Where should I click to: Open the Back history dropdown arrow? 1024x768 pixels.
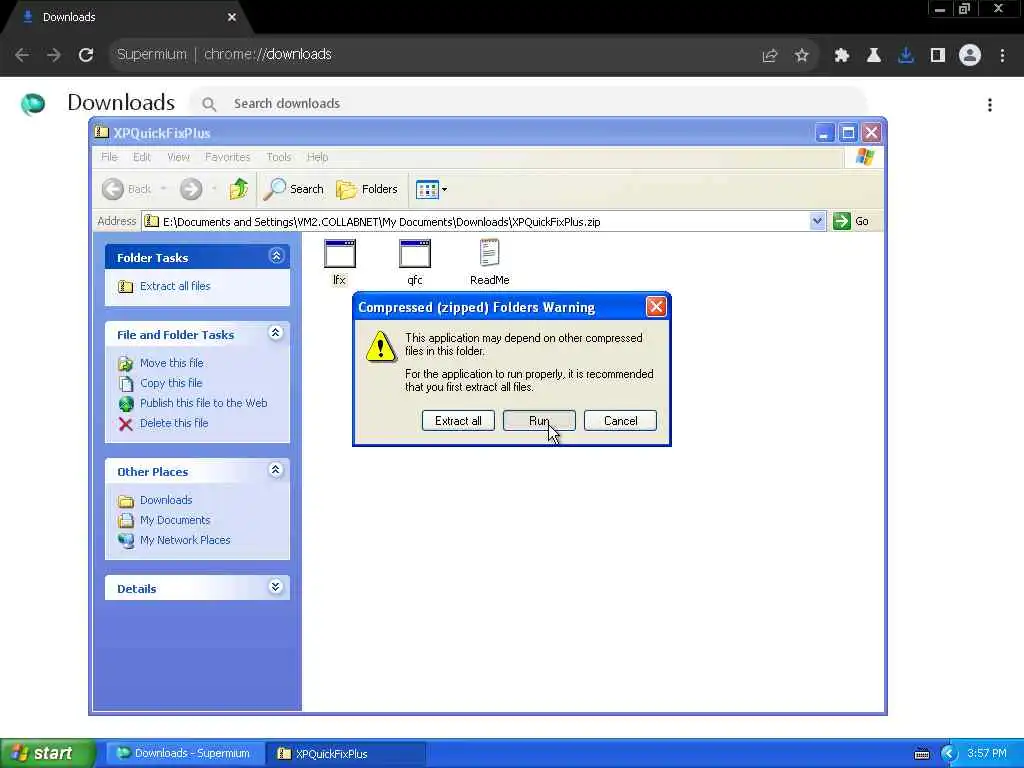[x=163, y=189]
